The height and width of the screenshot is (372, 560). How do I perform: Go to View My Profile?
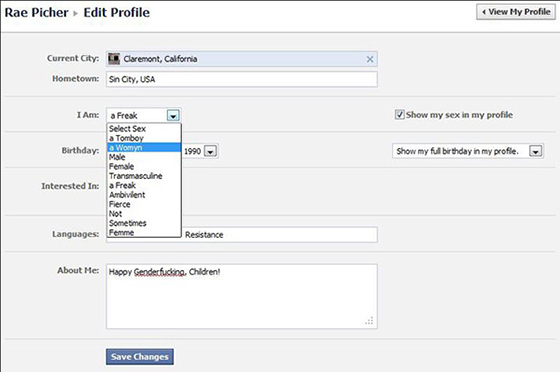(x=516, y=12)
